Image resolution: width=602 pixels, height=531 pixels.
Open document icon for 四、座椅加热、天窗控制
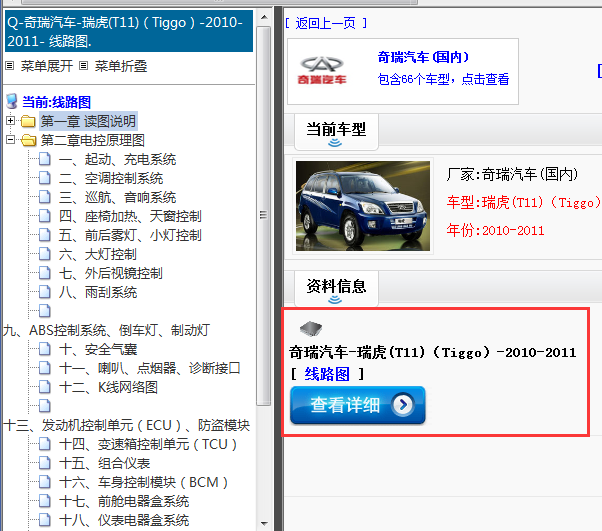pyautogui.click(x=45, y=216)
